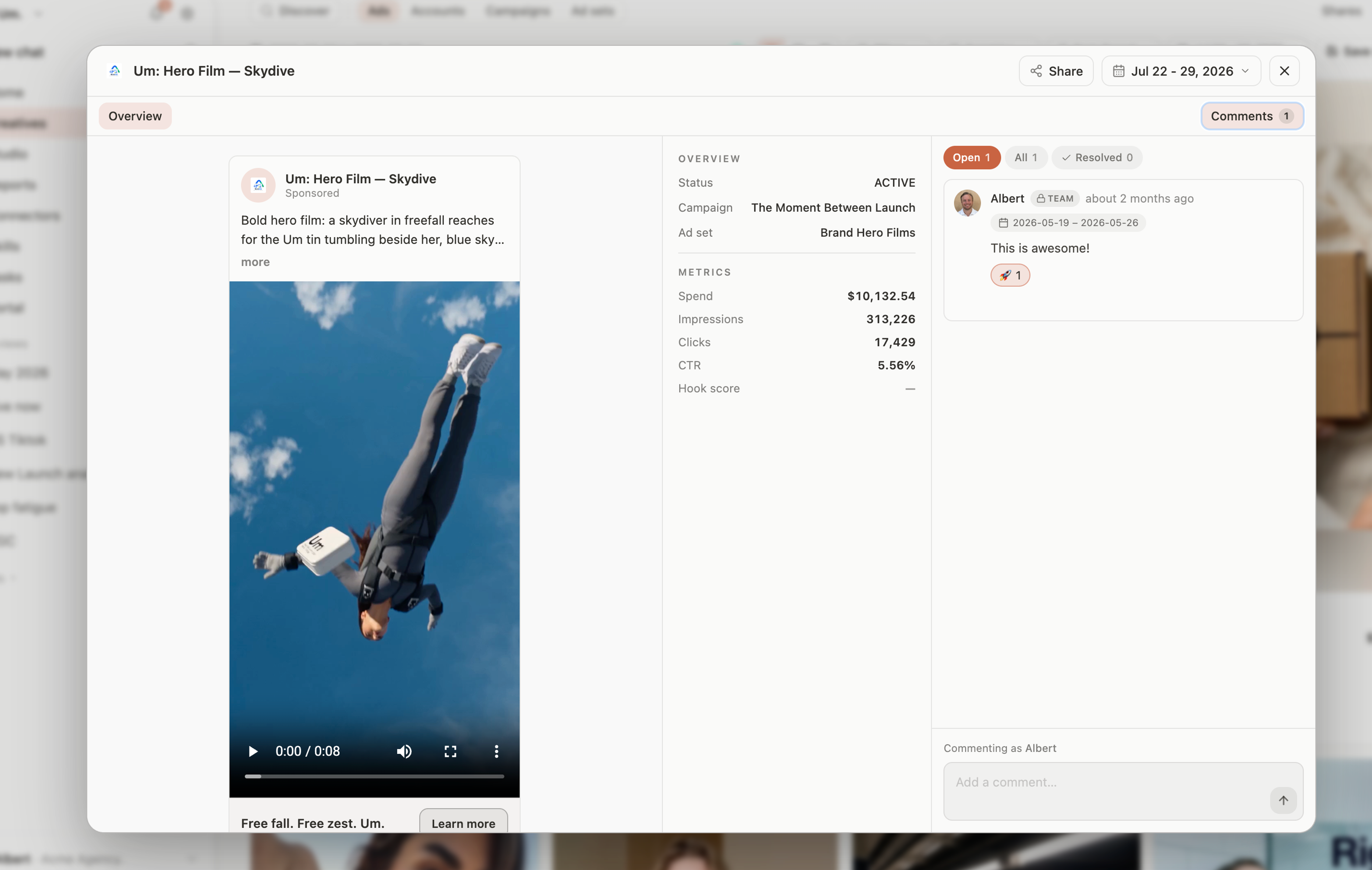Click Albert's avatar in the comment
This screenshot has width=1372, height=870.
[968, 202]
